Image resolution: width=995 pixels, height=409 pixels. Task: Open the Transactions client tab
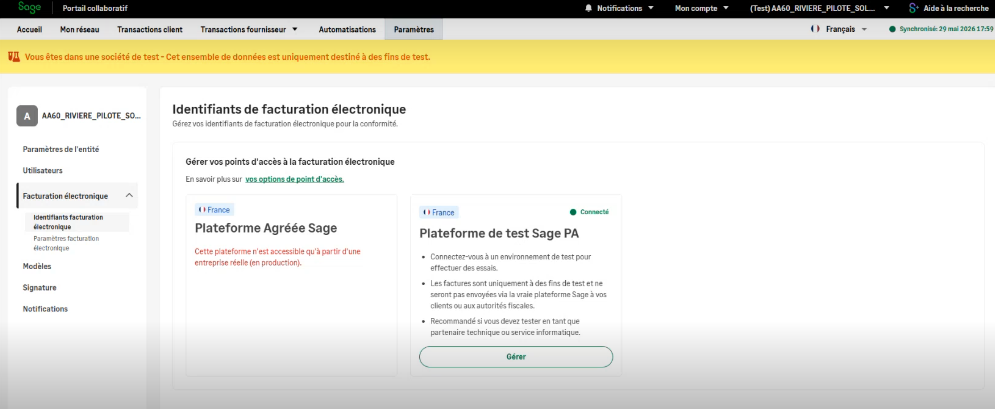click(x=150, y=29)
